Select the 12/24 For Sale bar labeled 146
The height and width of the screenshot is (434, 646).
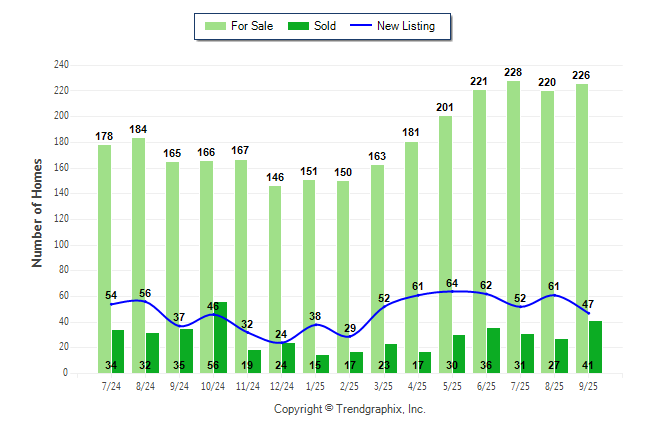pyautogui.click(x=275, y=270)
